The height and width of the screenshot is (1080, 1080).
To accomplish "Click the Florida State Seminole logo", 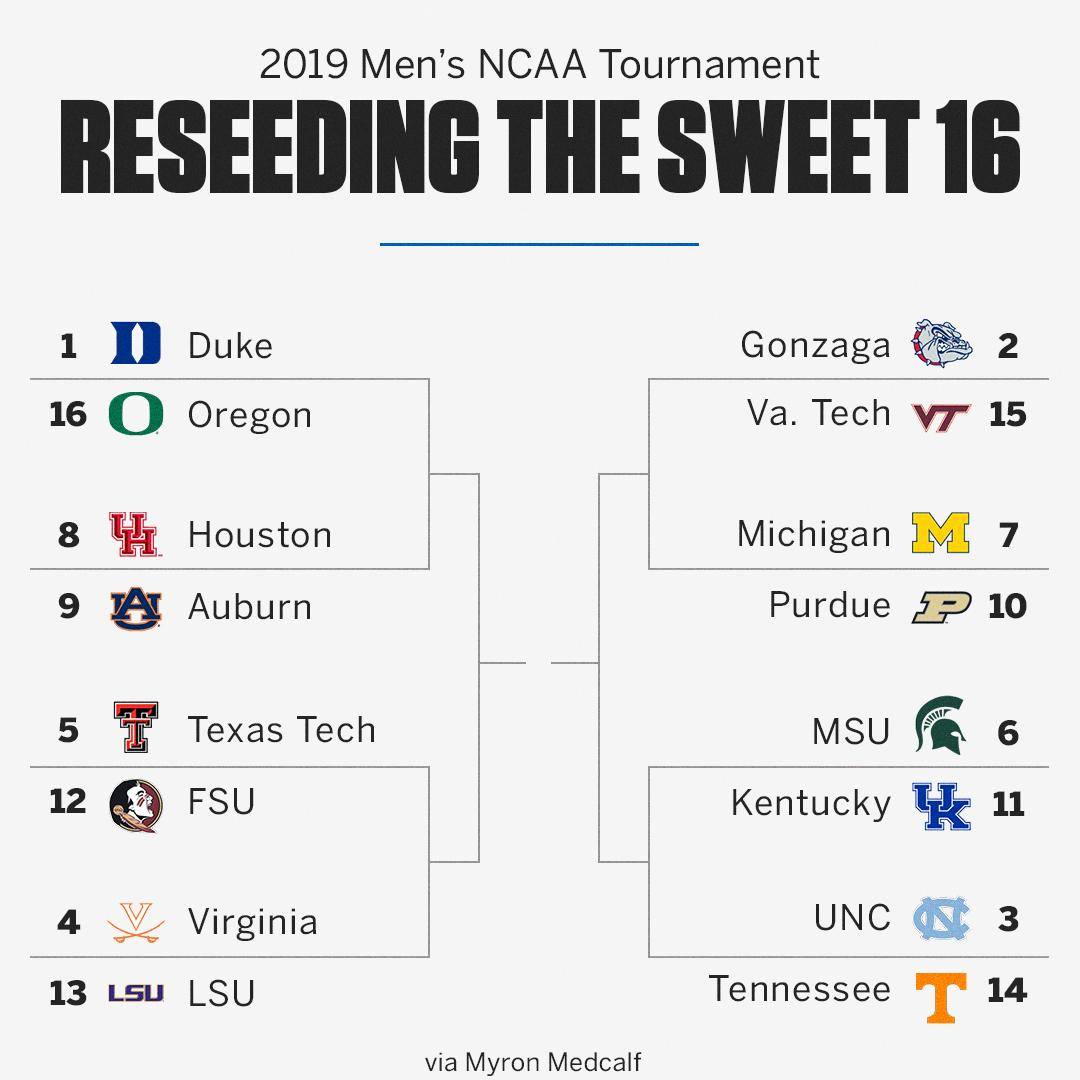I will pyautogui.click(x=136, y=806).
